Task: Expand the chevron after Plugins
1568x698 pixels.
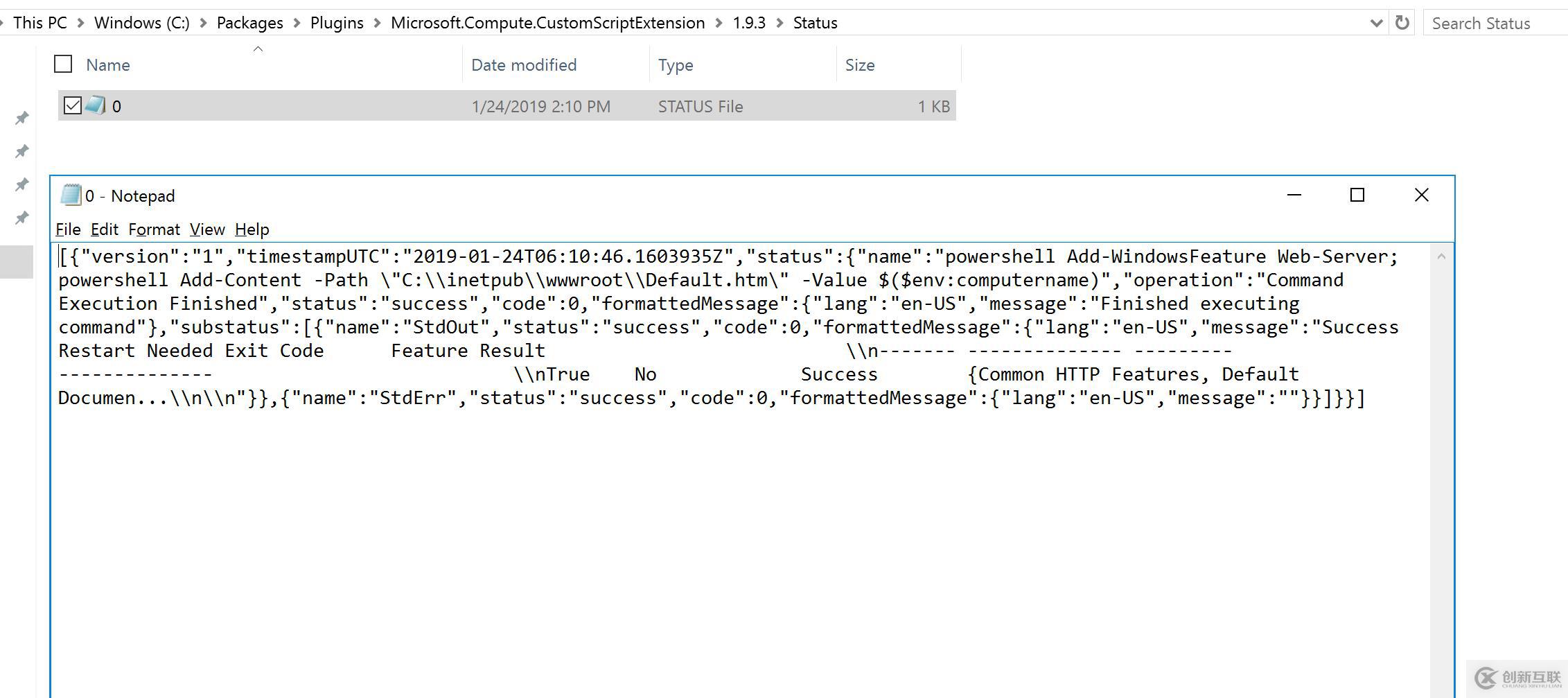Action: tap(378, 23)
